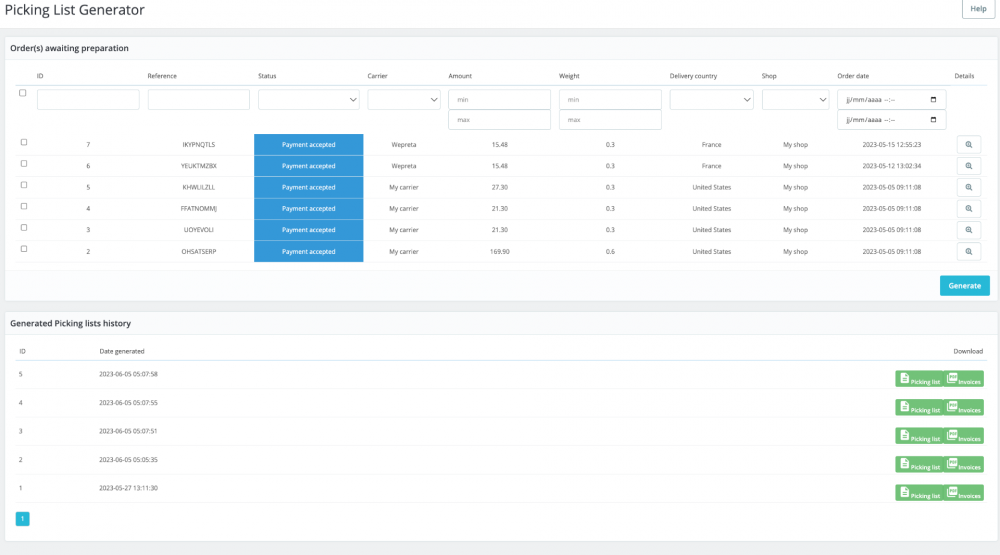View details of order 5 KHWULZLL
Screen dimensions: 1000x555
click(x=968, y=188)
